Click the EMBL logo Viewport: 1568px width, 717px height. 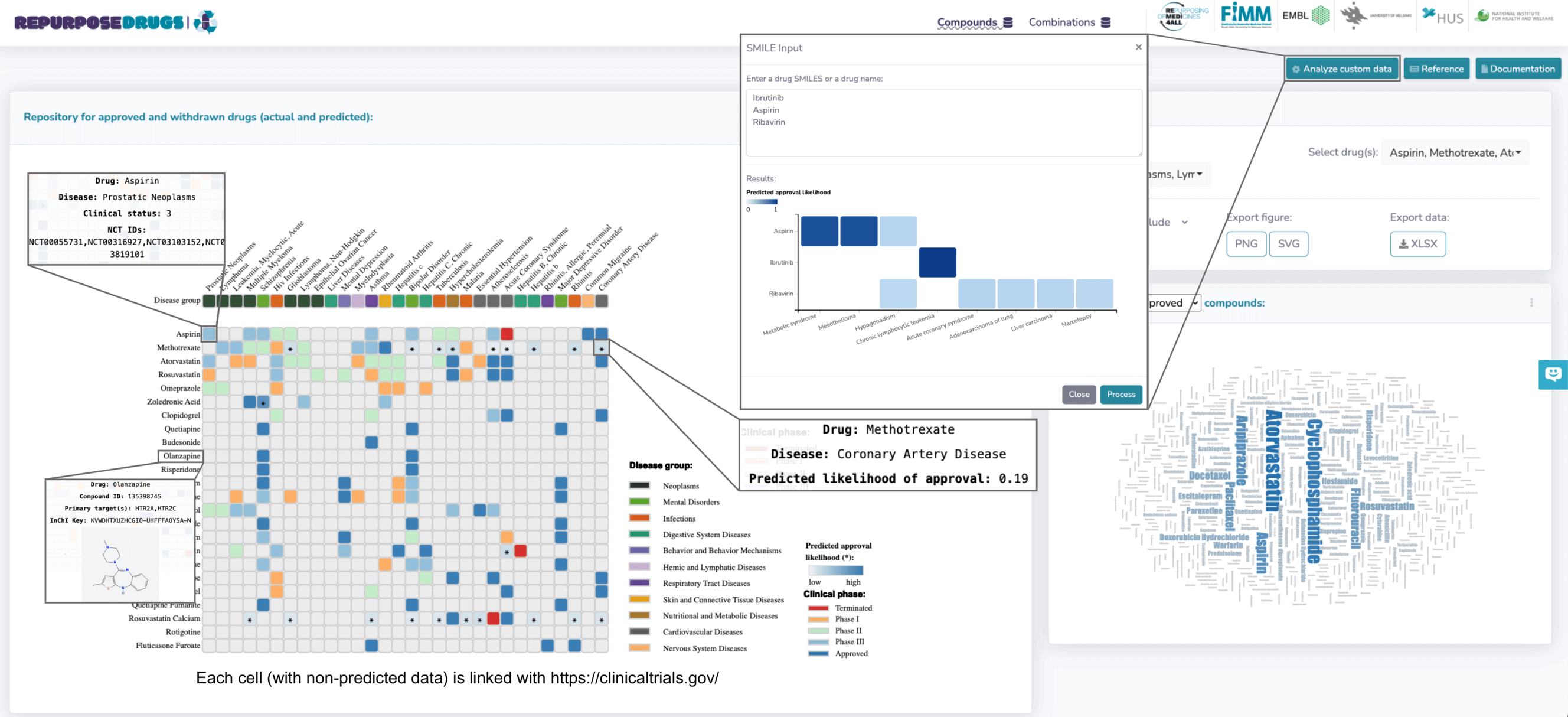tap(1305, 16)
